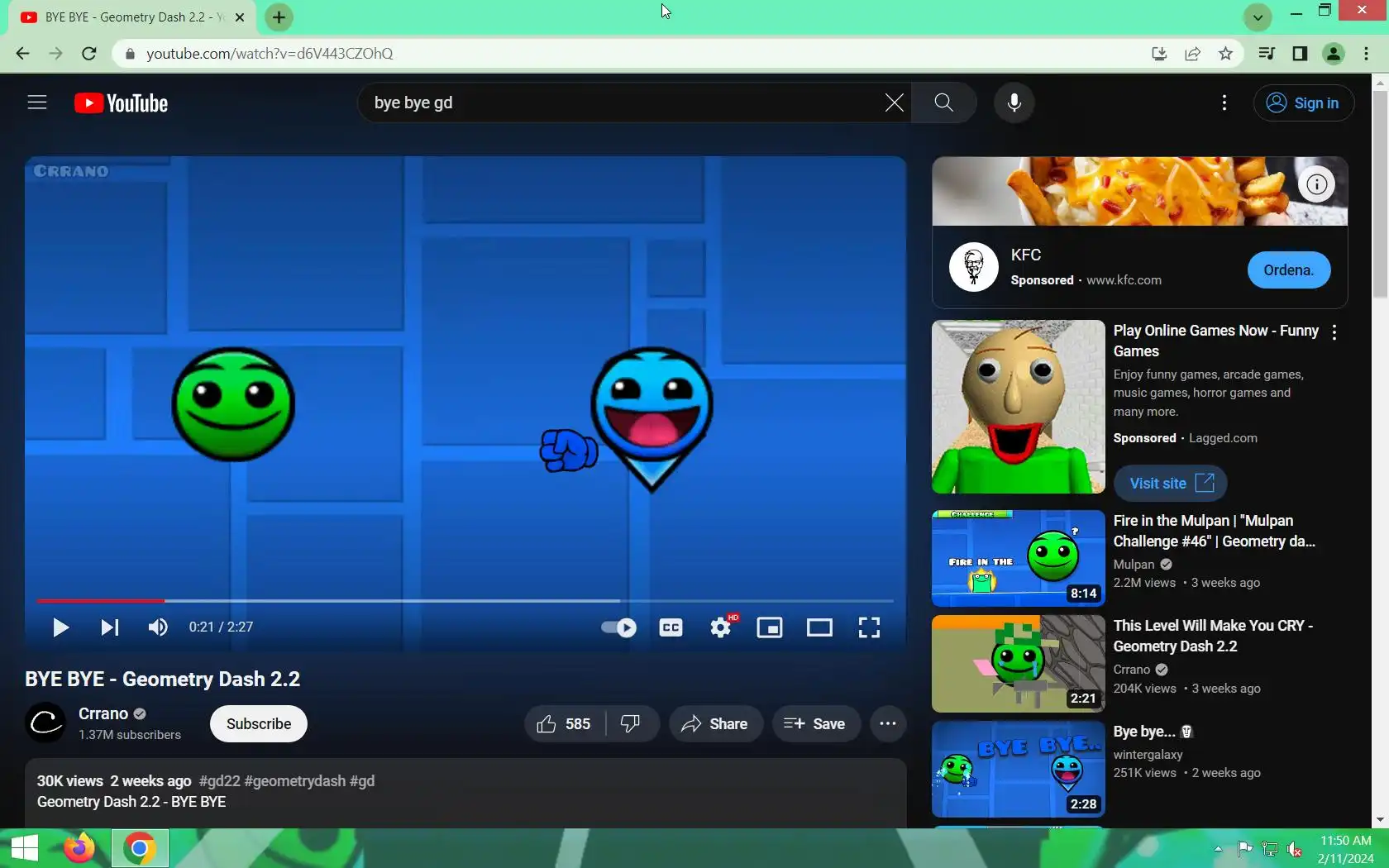Share this page from address bar

[x=1192, y=54]
